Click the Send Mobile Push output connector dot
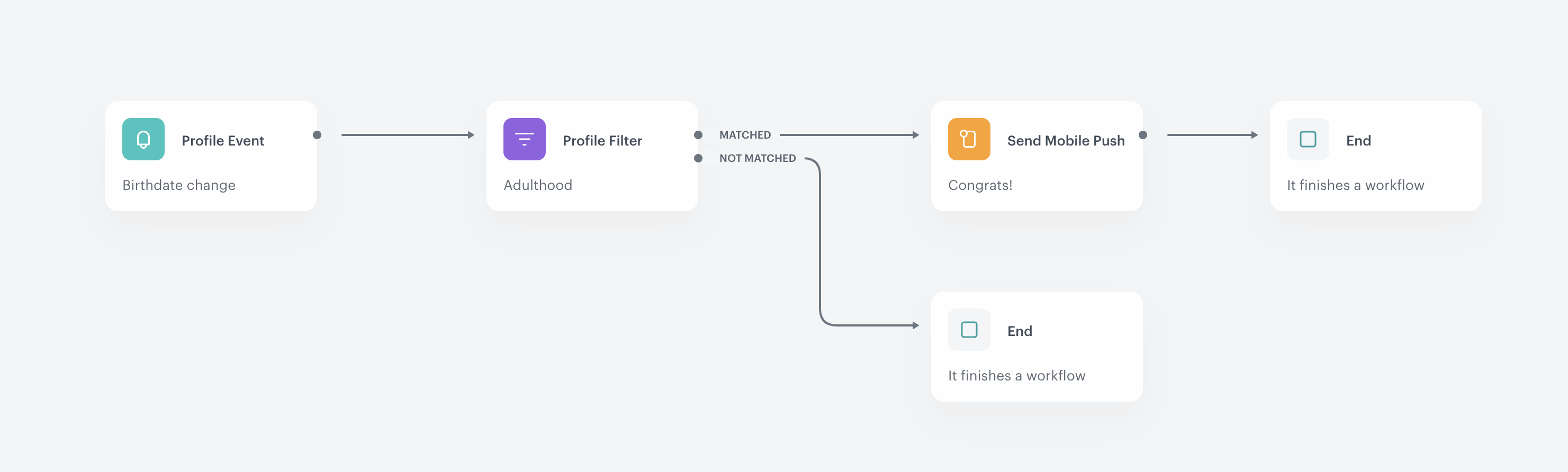 coord(1142,135)
